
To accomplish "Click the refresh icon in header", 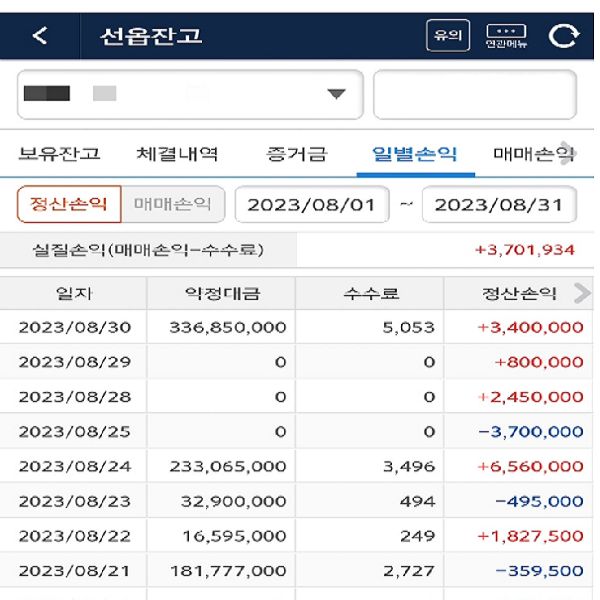I will click(563, 36).
